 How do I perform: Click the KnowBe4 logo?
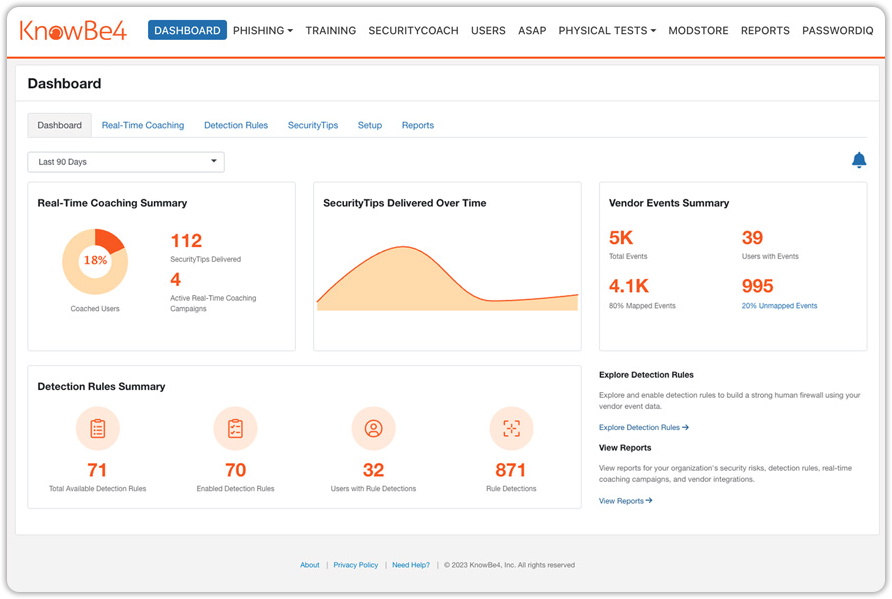coord(73,30)
